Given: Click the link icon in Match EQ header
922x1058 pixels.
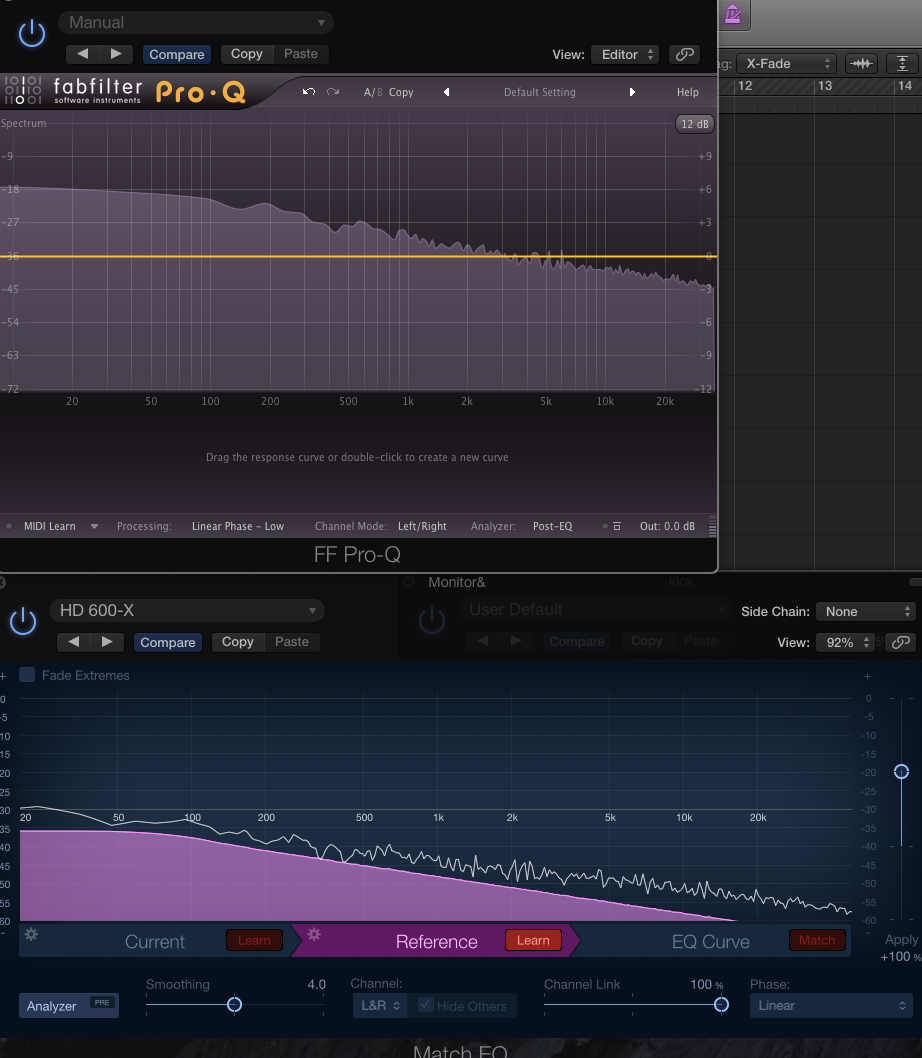Looking at the screenshot, I should click(900, 642).
